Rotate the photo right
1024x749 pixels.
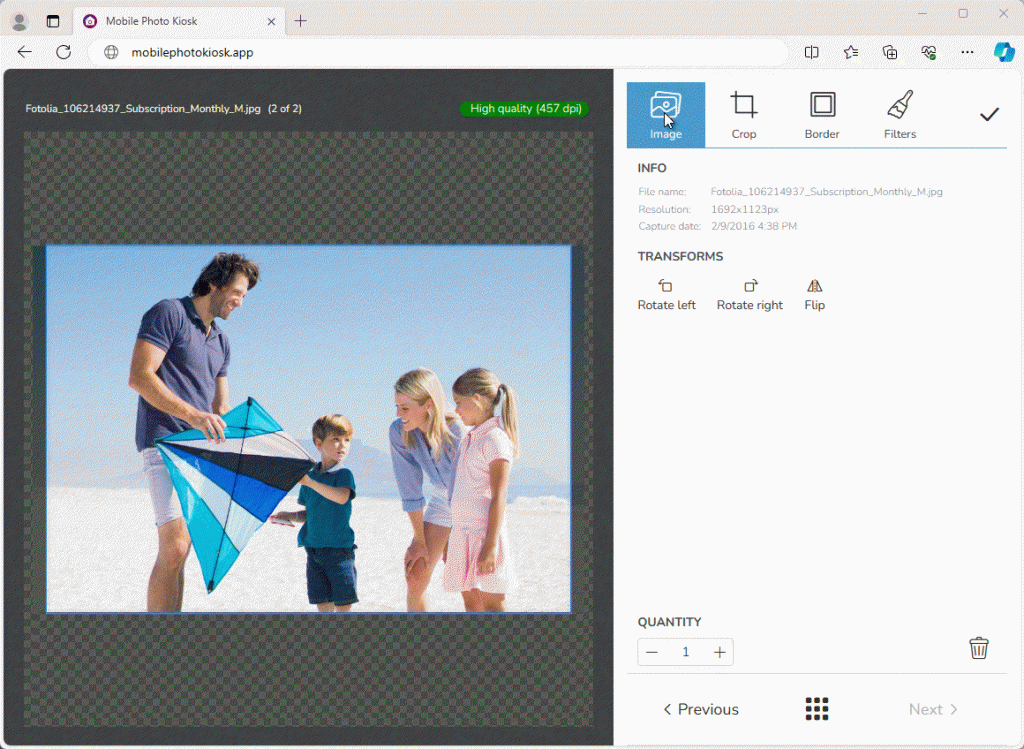pos(750,295)
